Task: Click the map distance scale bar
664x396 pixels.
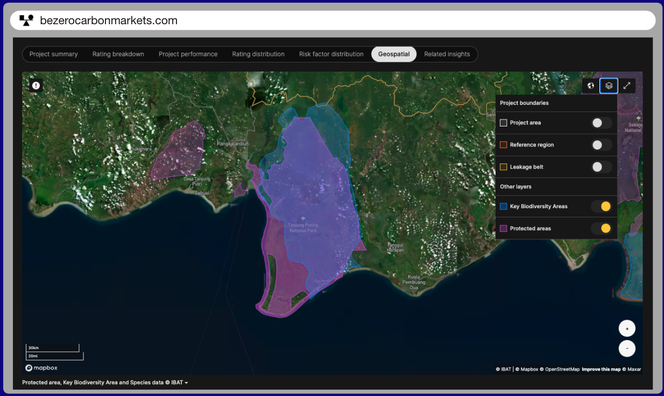Action: tap(54, 352)
